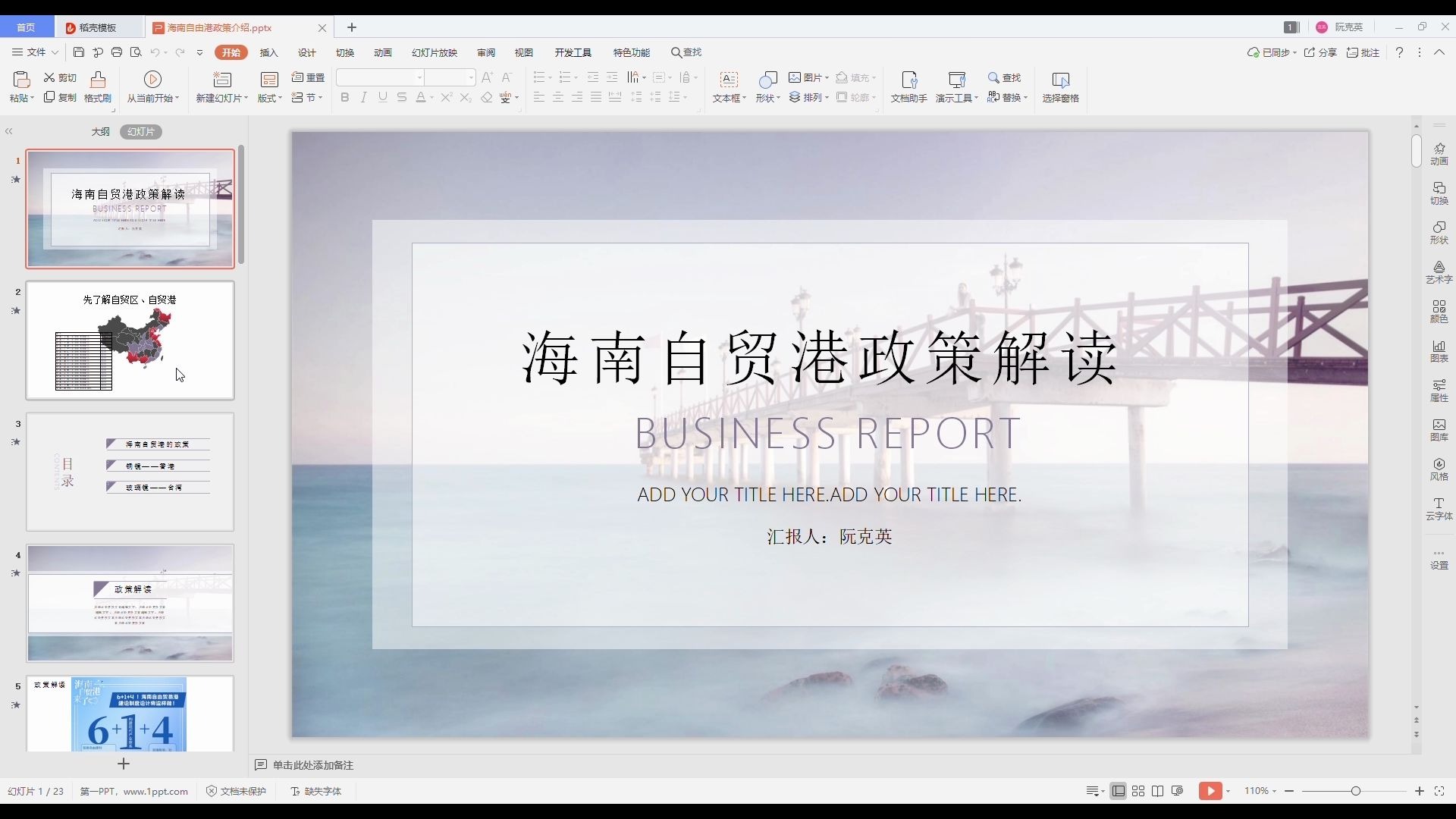Toggle Strikethrough formatting
The image size is (1456, 819).
click(402, 97)
